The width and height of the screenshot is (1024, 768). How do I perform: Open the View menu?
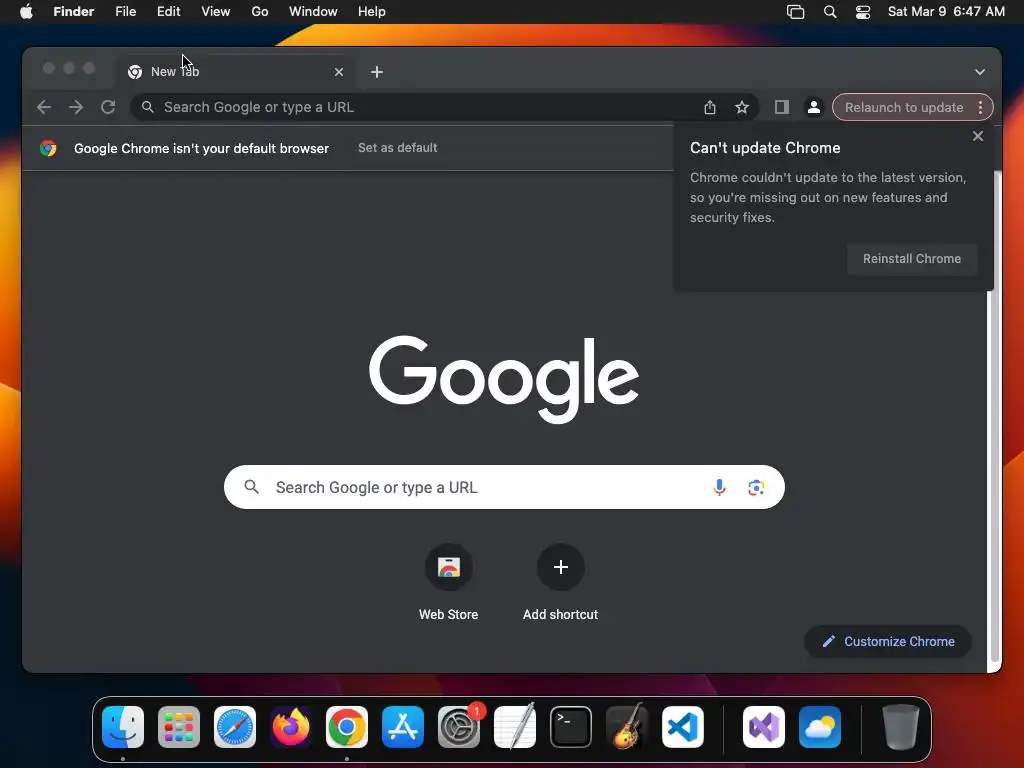[216, 12]
